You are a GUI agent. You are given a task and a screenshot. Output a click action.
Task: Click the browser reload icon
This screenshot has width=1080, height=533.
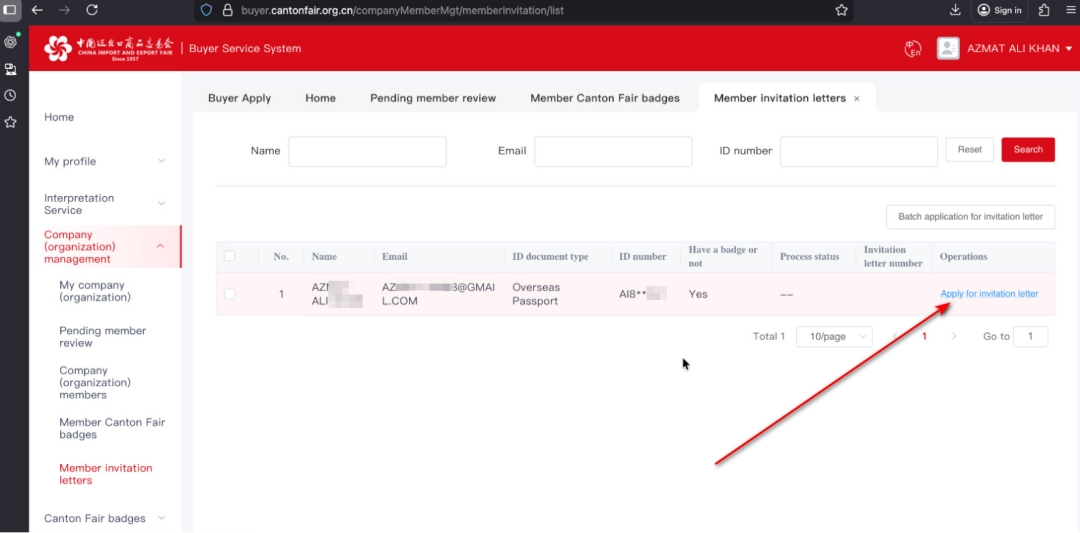(92, 10)
